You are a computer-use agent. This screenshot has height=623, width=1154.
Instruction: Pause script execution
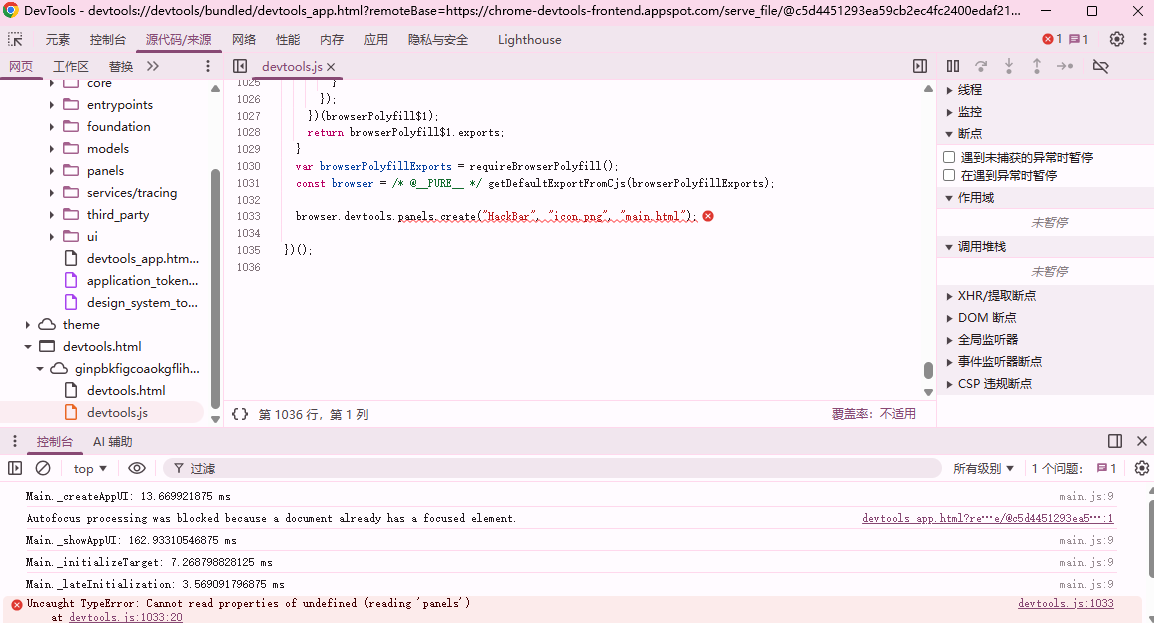[953, 66]
